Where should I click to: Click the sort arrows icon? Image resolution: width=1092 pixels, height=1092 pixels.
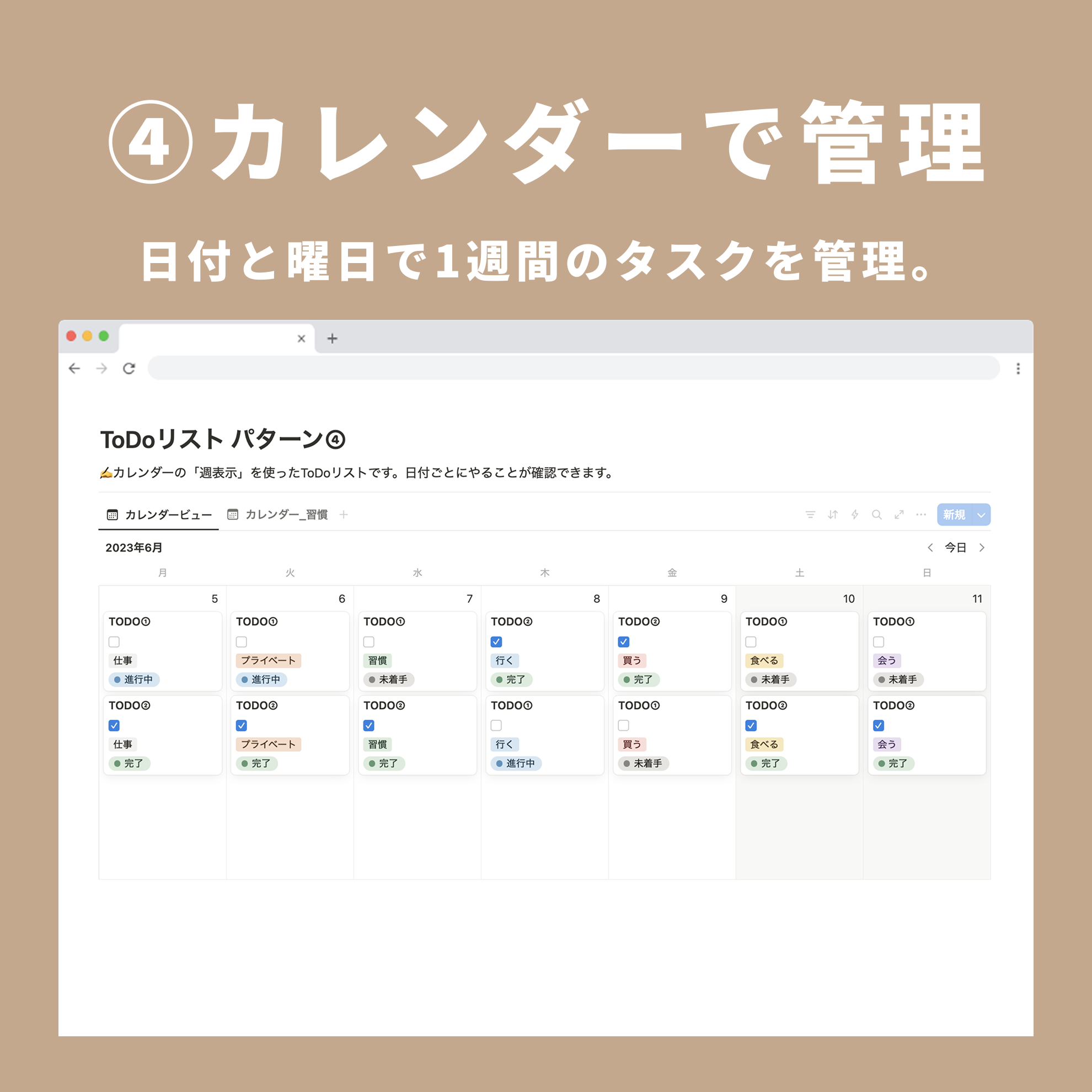833,515
